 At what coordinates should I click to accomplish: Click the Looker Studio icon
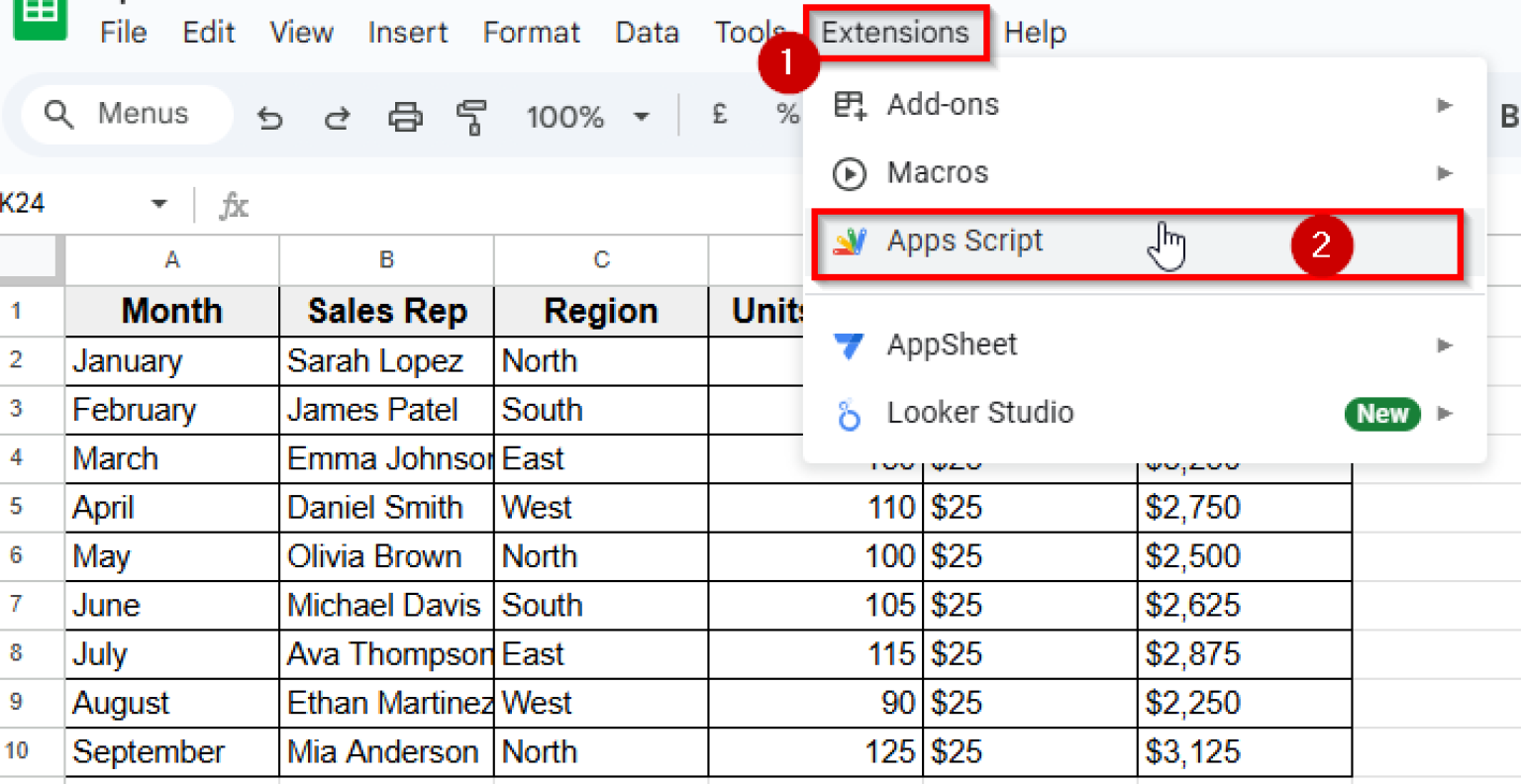click(850, 413)
